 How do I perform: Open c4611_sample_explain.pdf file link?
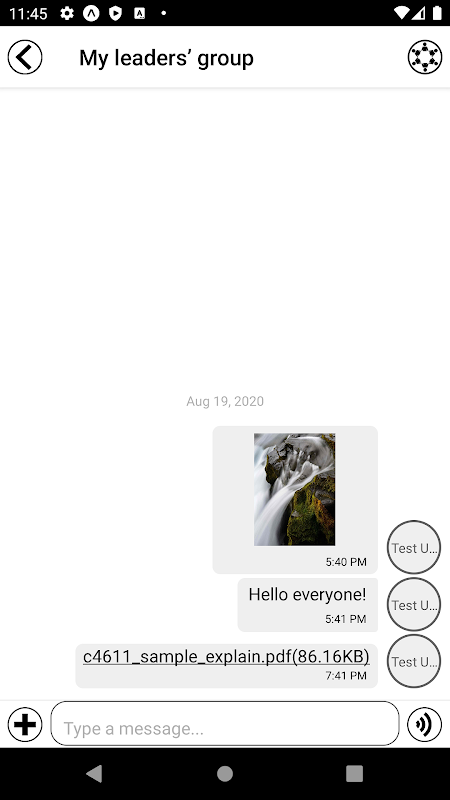226,657
